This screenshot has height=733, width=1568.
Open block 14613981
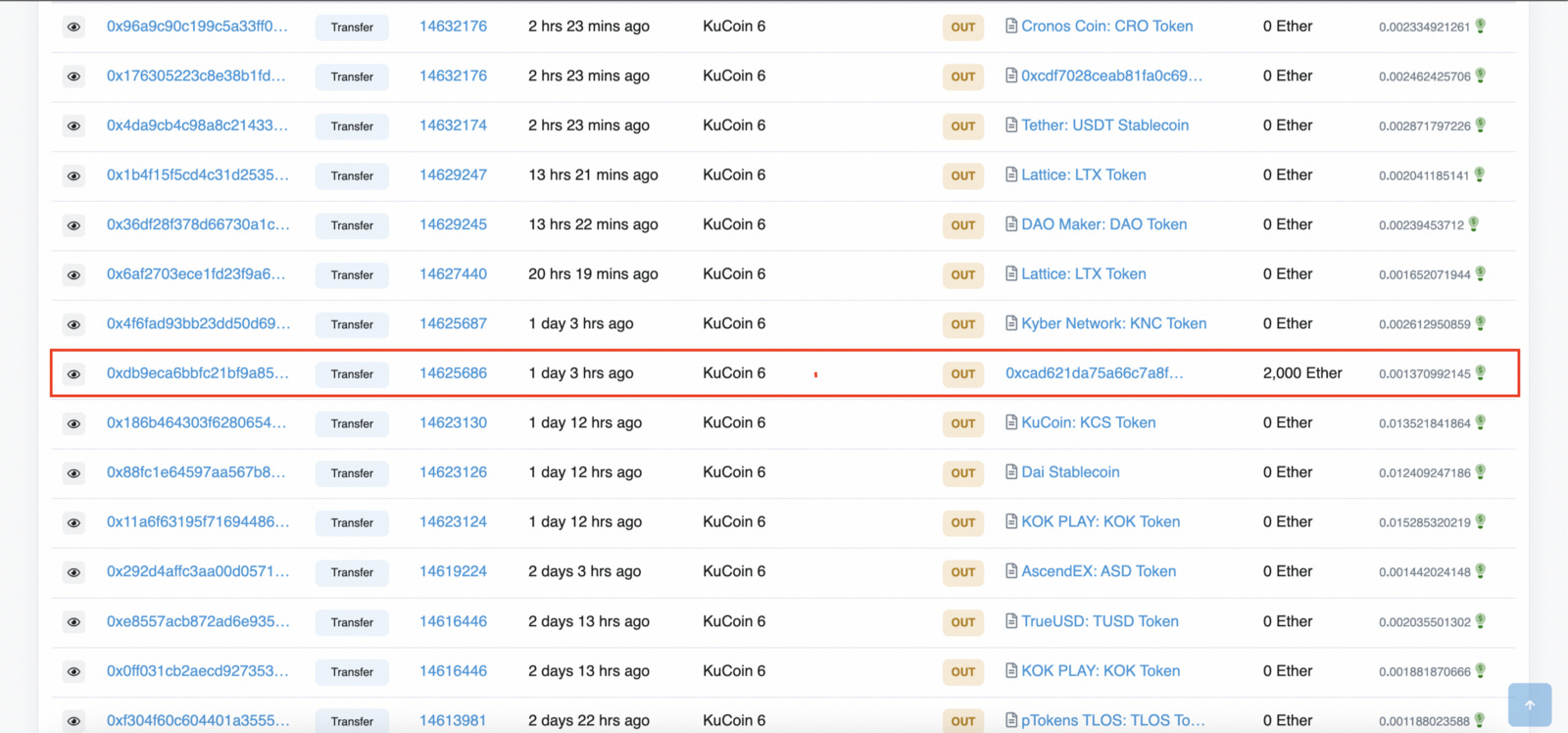tap(453, 720)
